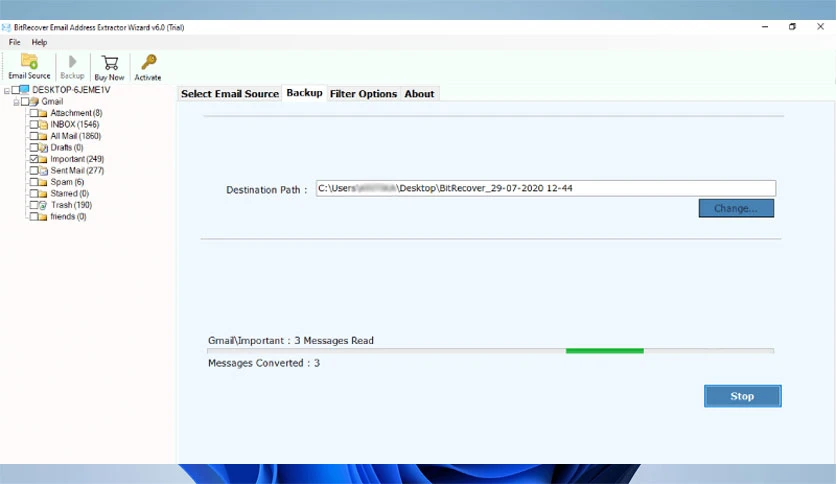The width and height of the screenshot is (836, 484).
Task: Select the Trash (190) label
Action: point(71,205)
